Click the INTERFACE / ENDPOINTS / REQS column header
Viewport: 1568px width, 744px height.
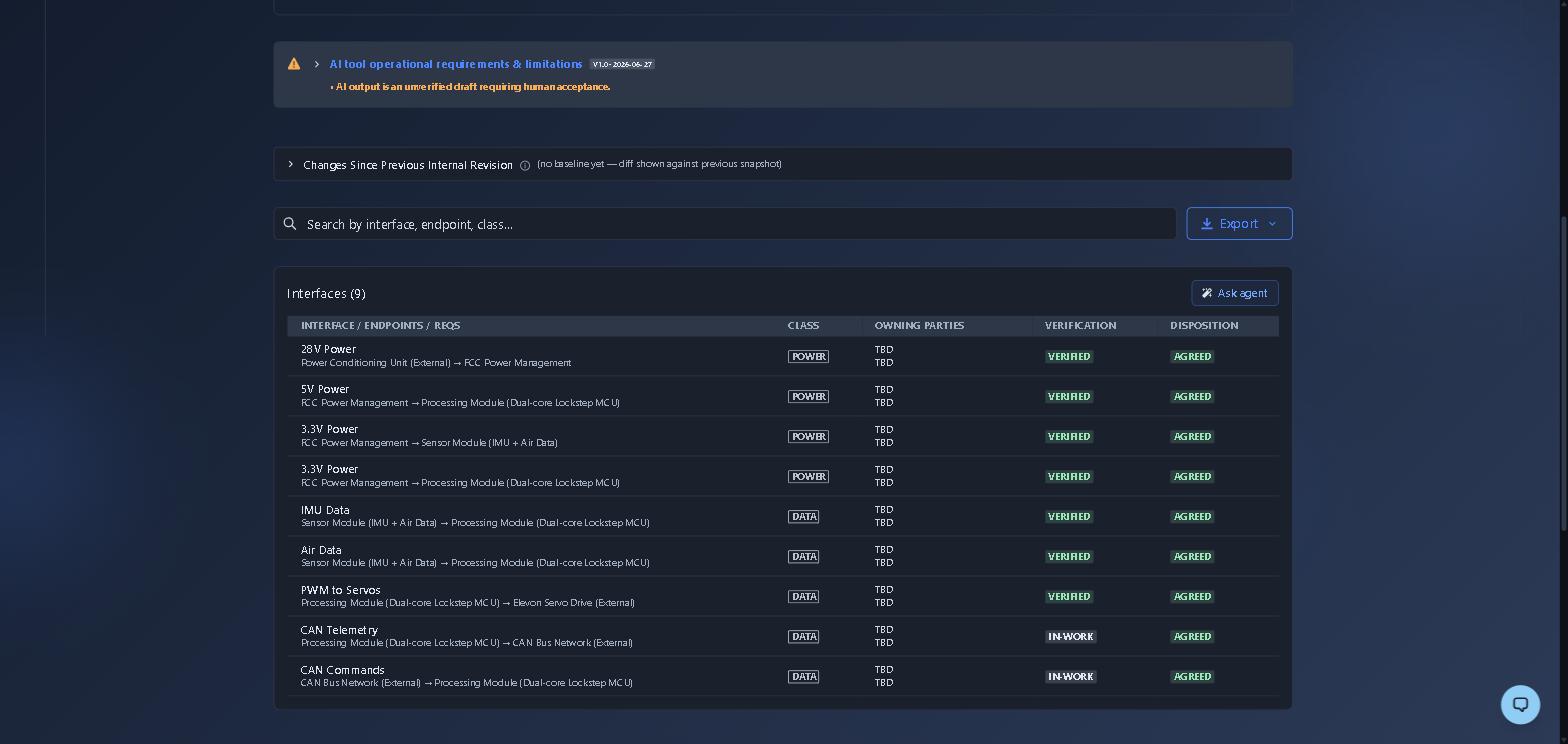click(x=381, y=326)
